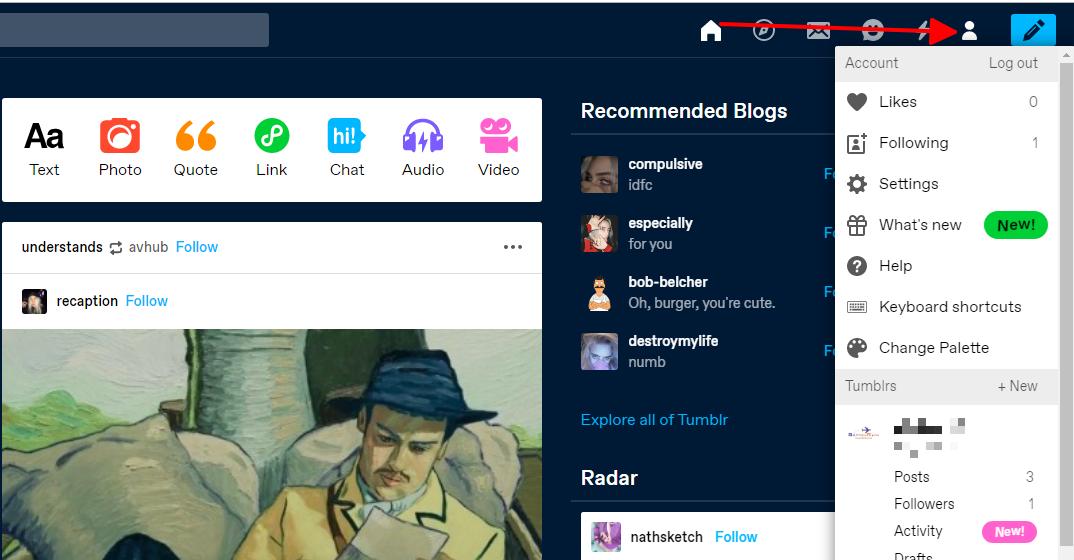Click the compulsive blog avatar
The image size is (1074, 560).
599,175
